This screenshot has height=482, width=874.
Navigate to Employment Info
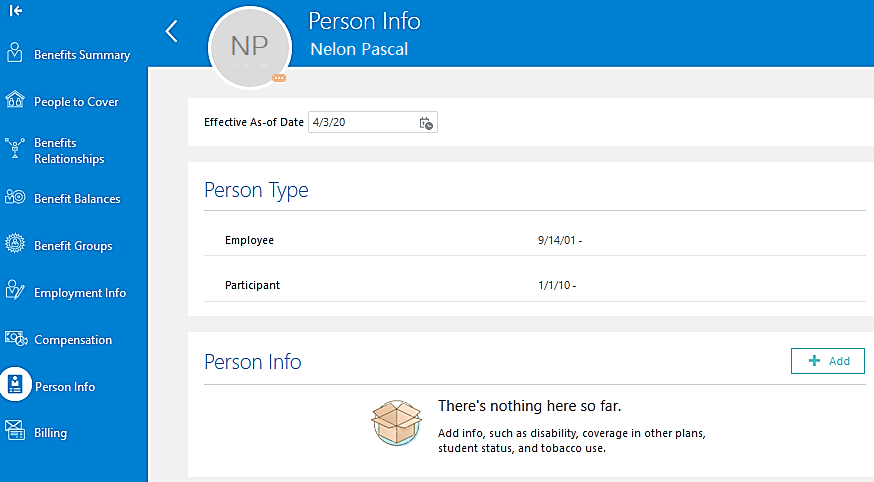[80, 293]
